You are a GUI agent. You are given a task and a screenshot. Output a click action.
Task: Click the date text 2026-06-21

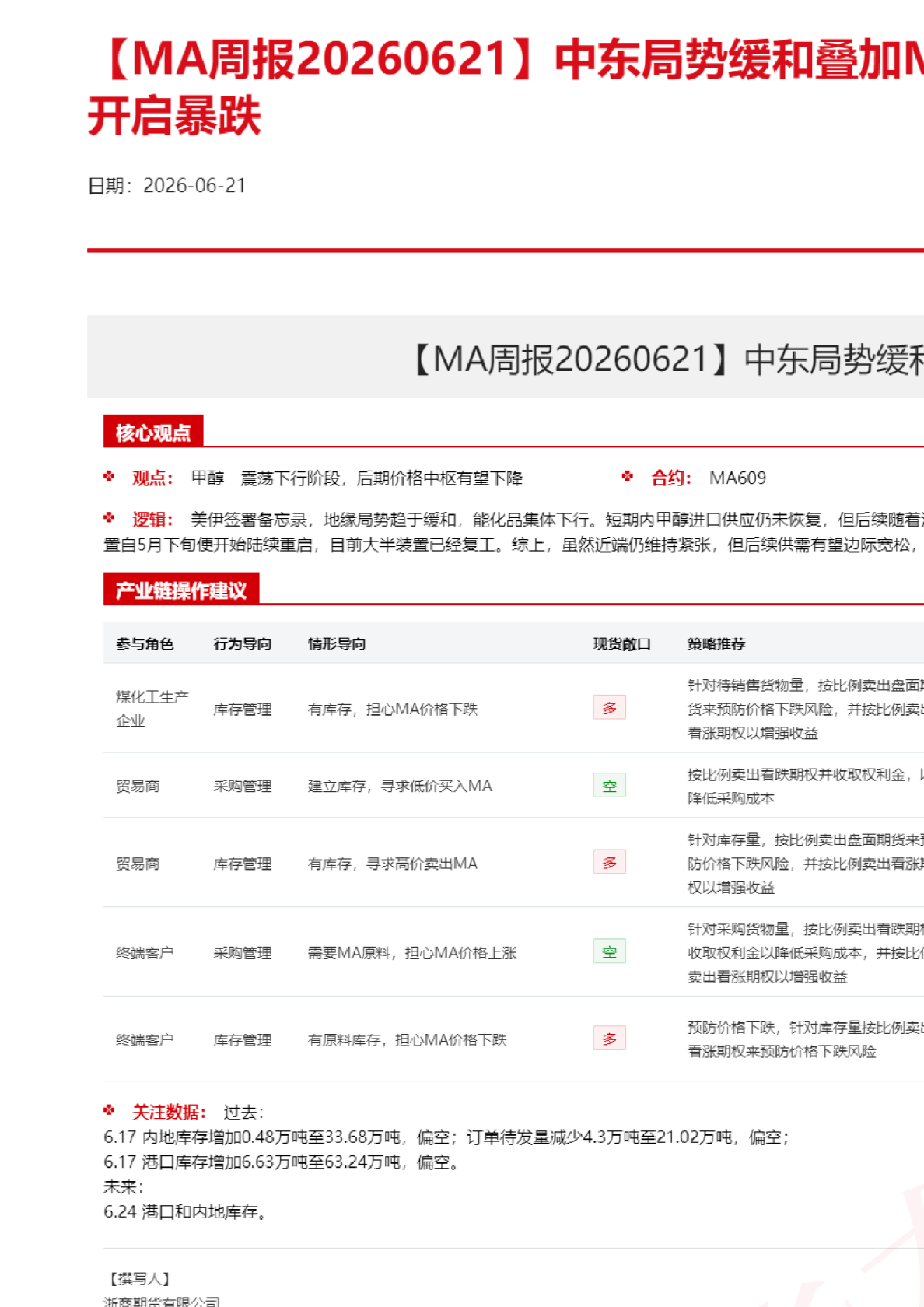click(x=194, y=186)
